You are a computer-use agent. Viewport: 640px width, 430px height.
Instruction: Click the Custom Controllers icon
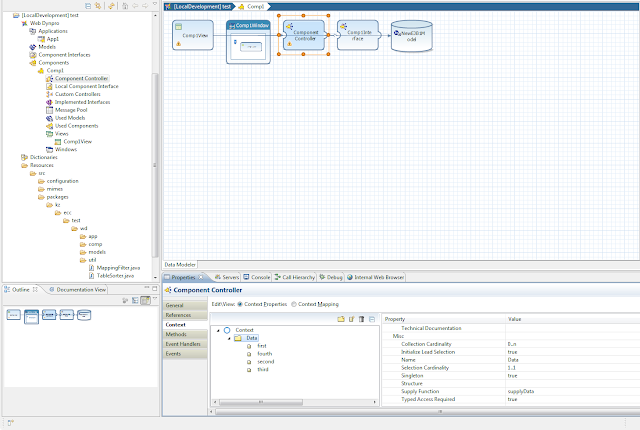[49, 94]
